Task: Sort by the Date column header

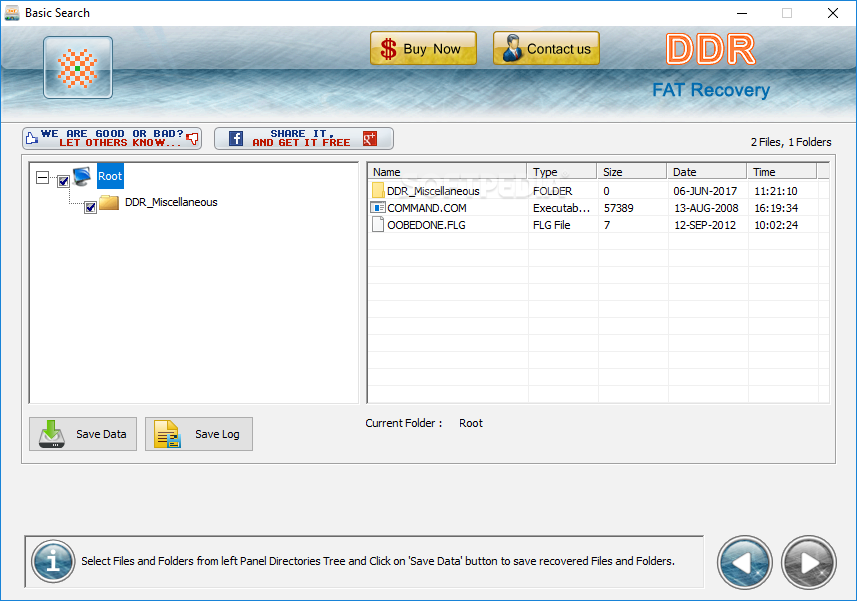Action: point(707,172)
